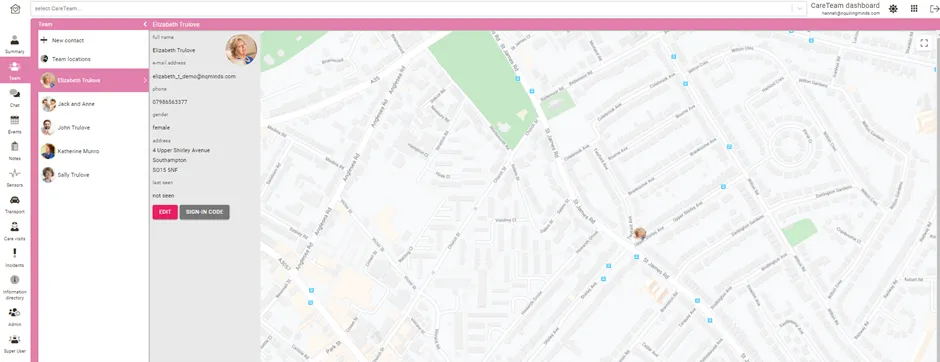Select the Team sidebar item
940x362 pixels.
tap(14, 71)
